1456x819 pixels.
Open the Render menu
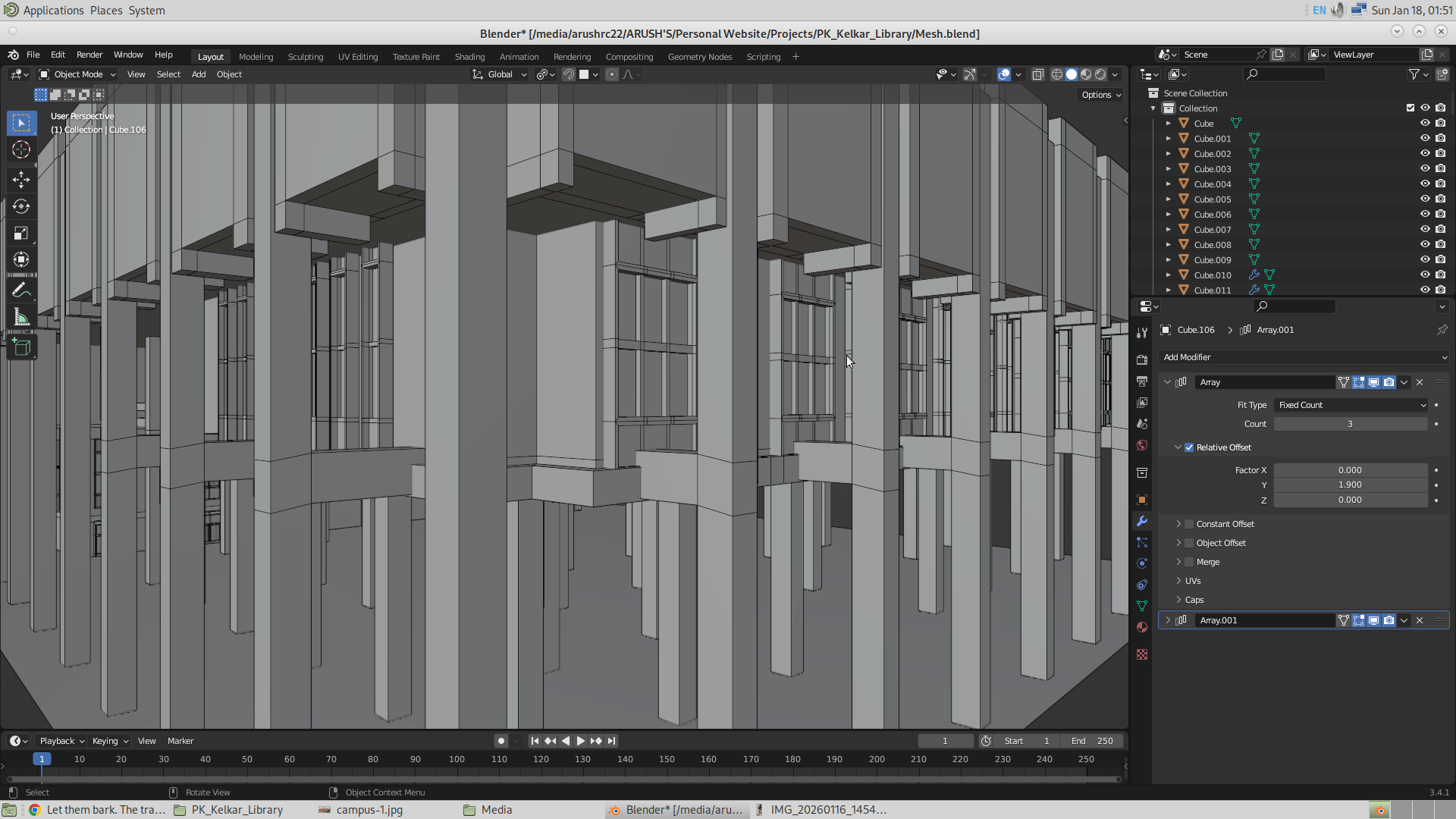[89, 55]
